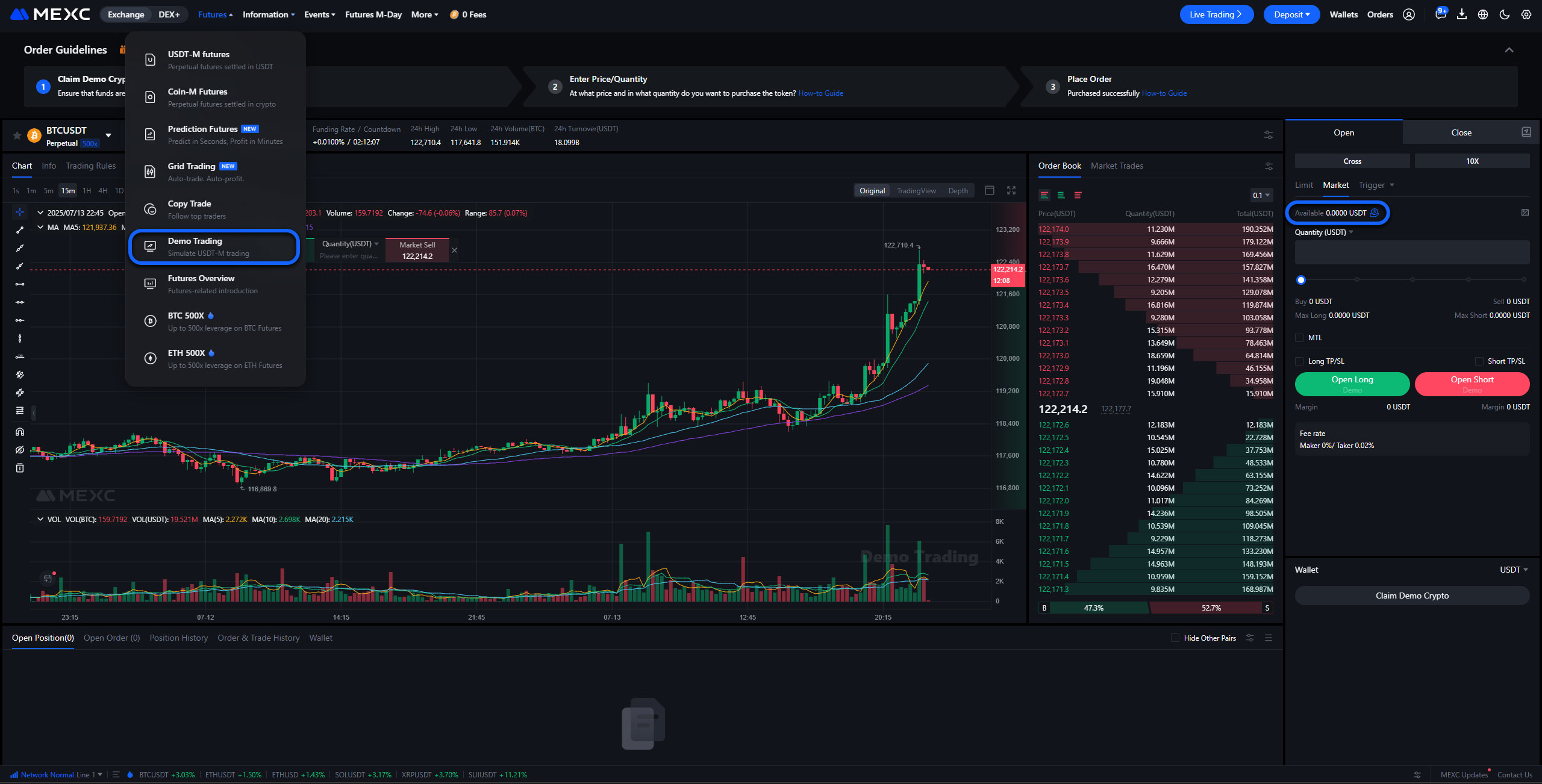Expand the Deposit dropdown button
The height and width of the screenshot is (784, 1542).
click(1291, 14)
